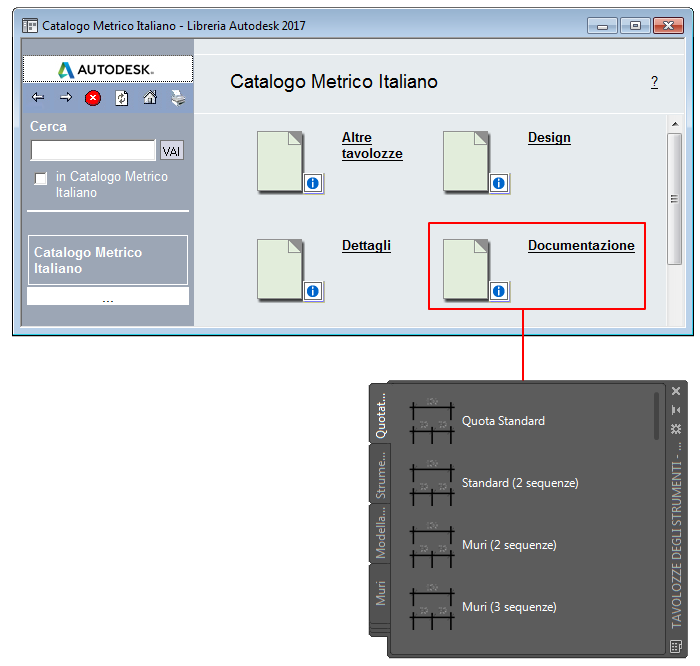700x666 pixels.
Task: Click the VAI search button
Action: 171,151
